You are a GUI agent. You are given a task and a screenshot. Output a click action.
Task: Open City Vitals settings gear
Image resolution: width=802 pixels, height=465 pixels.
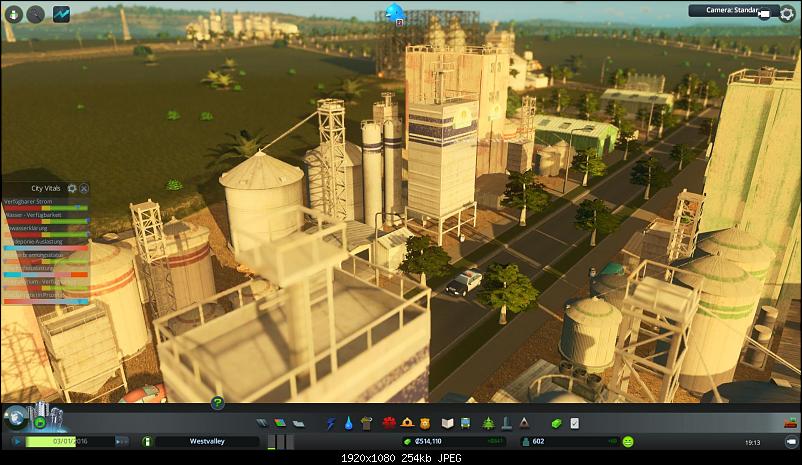click(72, 188)
